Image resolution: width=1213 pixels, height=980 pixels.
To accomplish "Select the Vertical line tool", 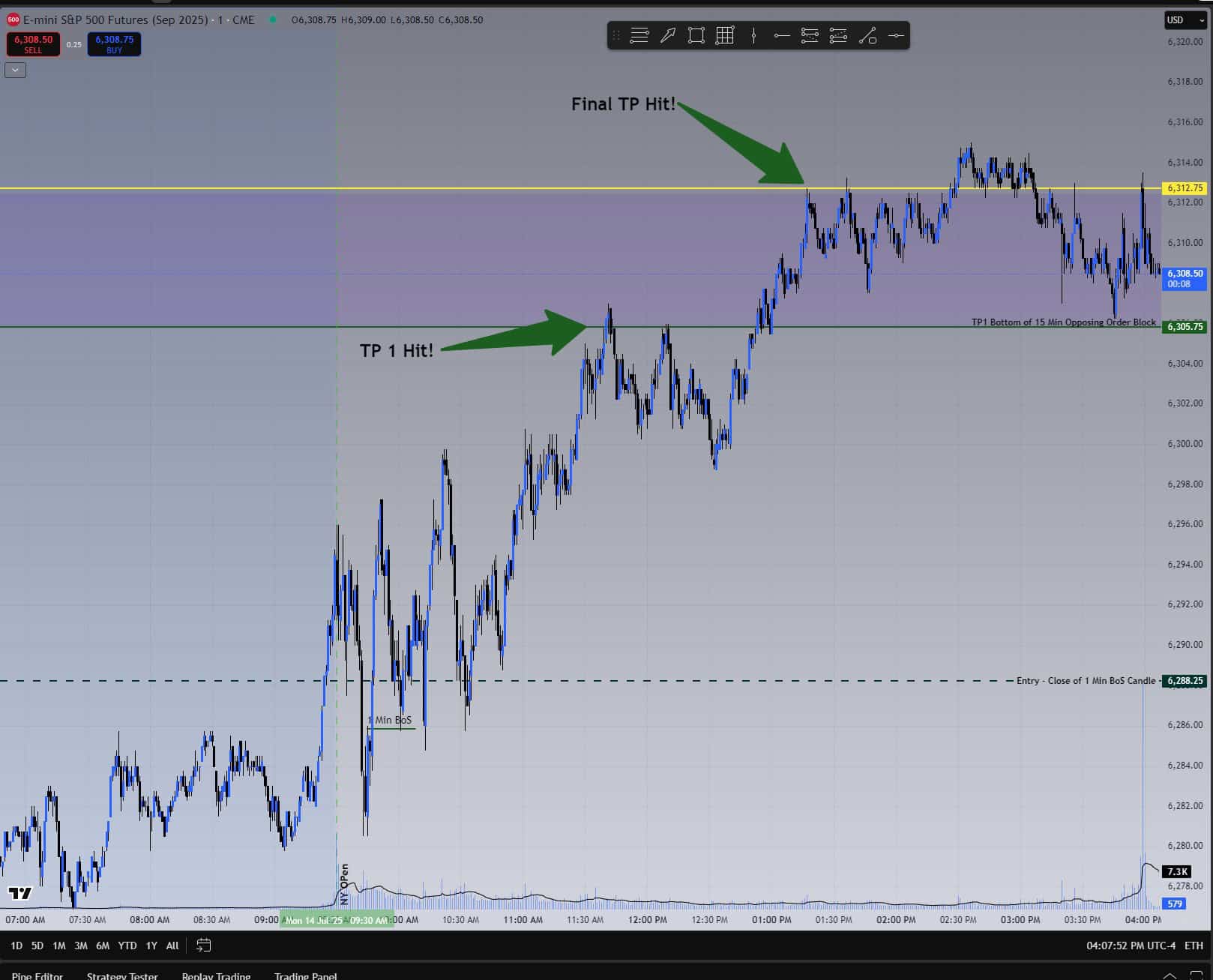I will [753, 35].
